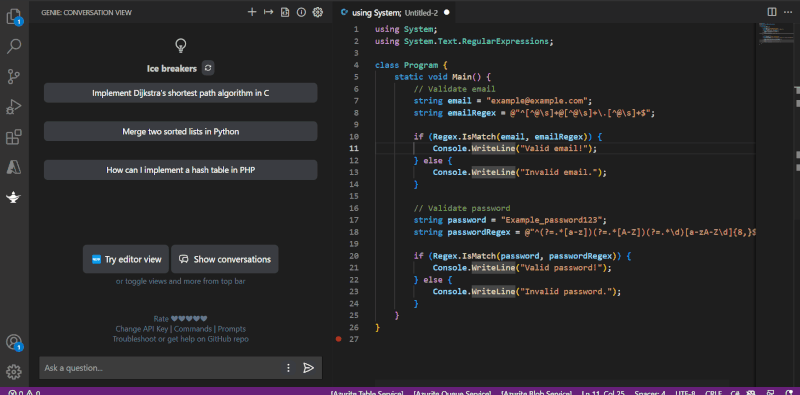Image resolution: width=800 pixels, height=395 pixels.
Task: Click the arrow-to-bar icon in Genie header
Action: tap(268, 12)
